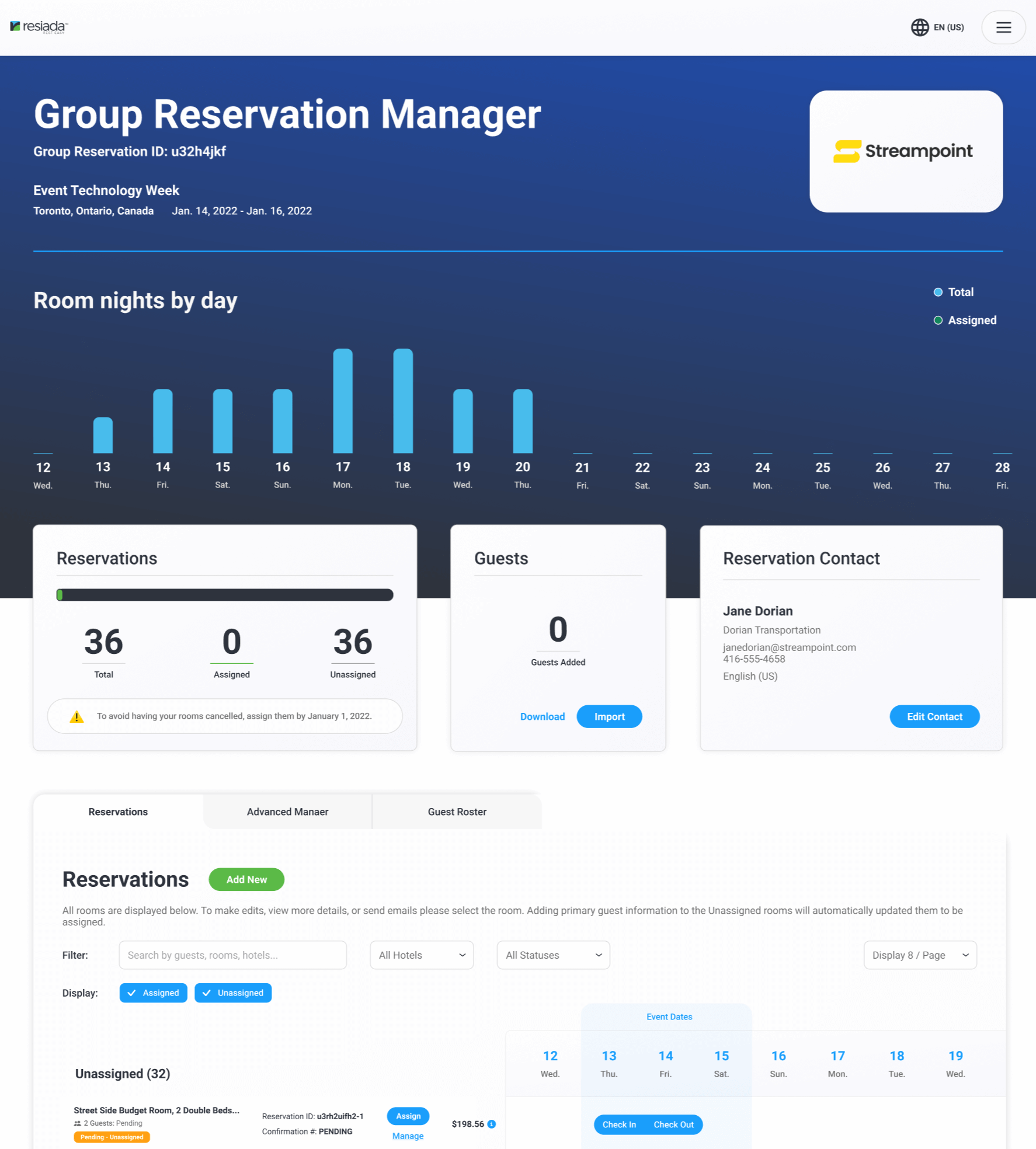This screenshot has width=1036, height=1149.
Task: Click the Streampoint logo card
Action: pyautogui.click(x=905, y=151)
